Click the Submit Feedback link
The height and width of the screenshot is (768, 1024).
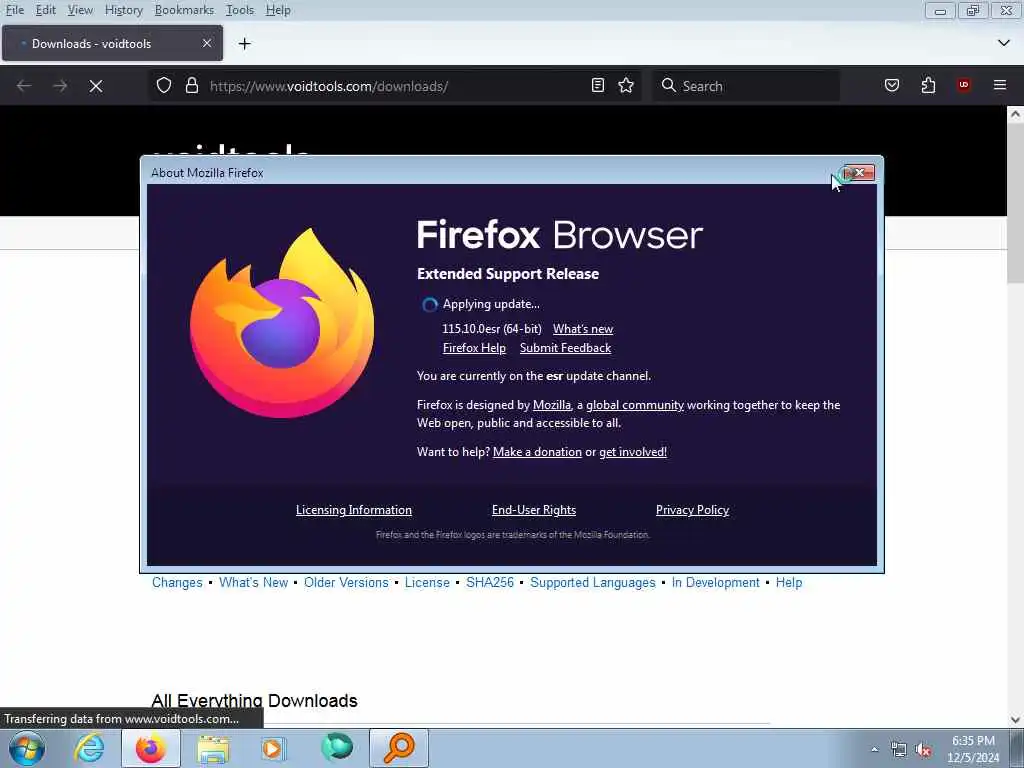566,348
